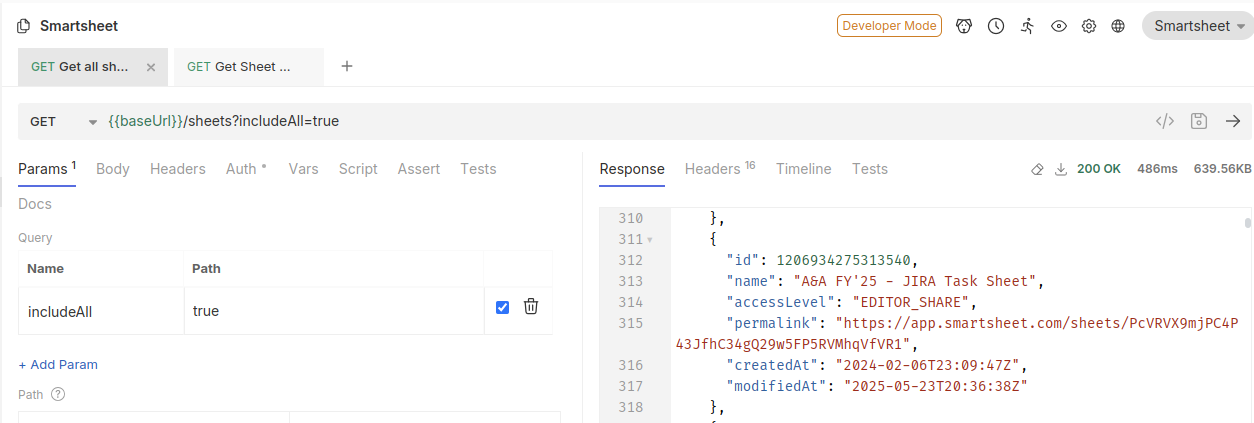Edit the 'true' value cell
This screenshot has height=423, width=1254.
tap(334, 311)
